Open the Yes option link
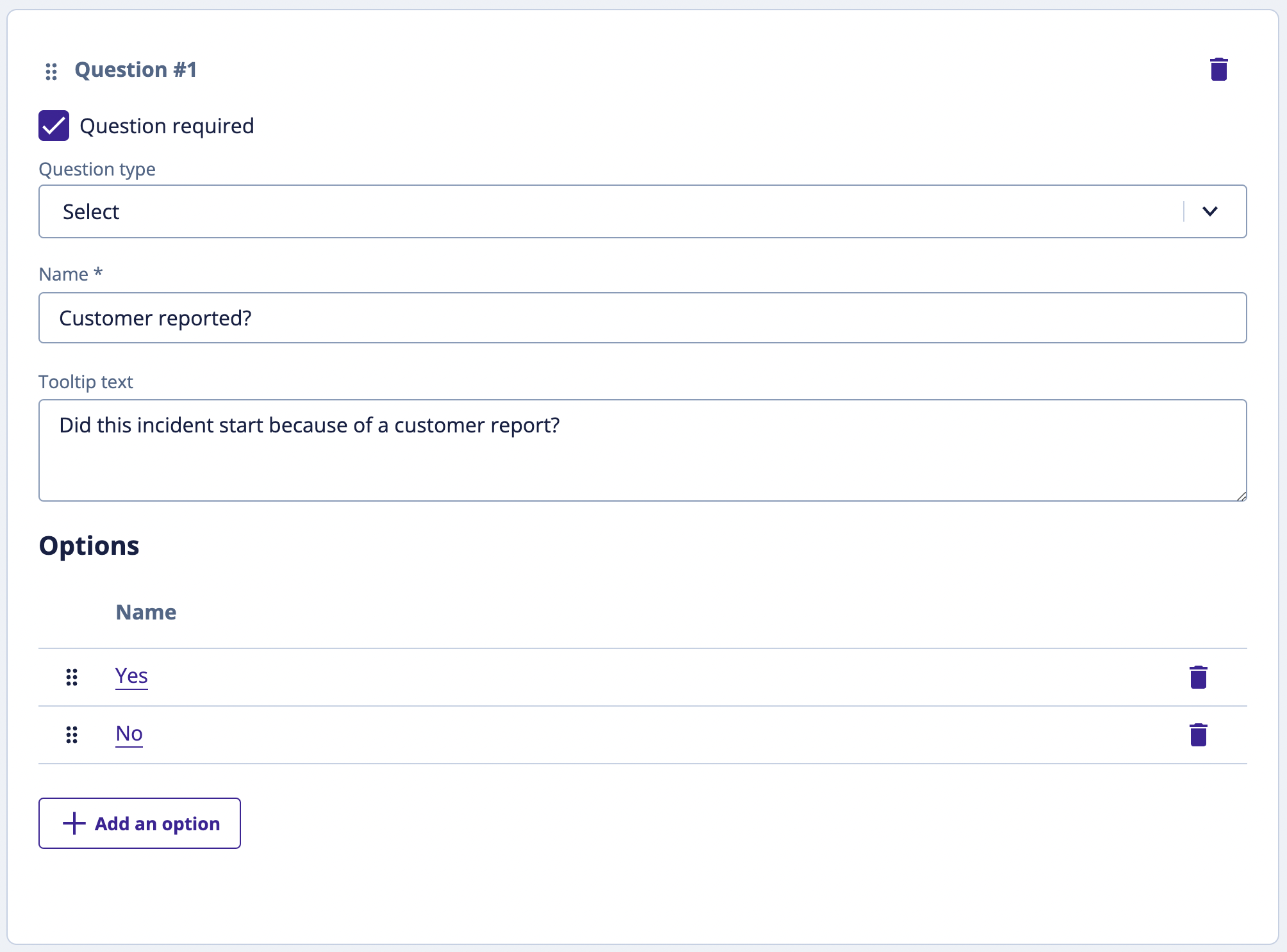 131,676
